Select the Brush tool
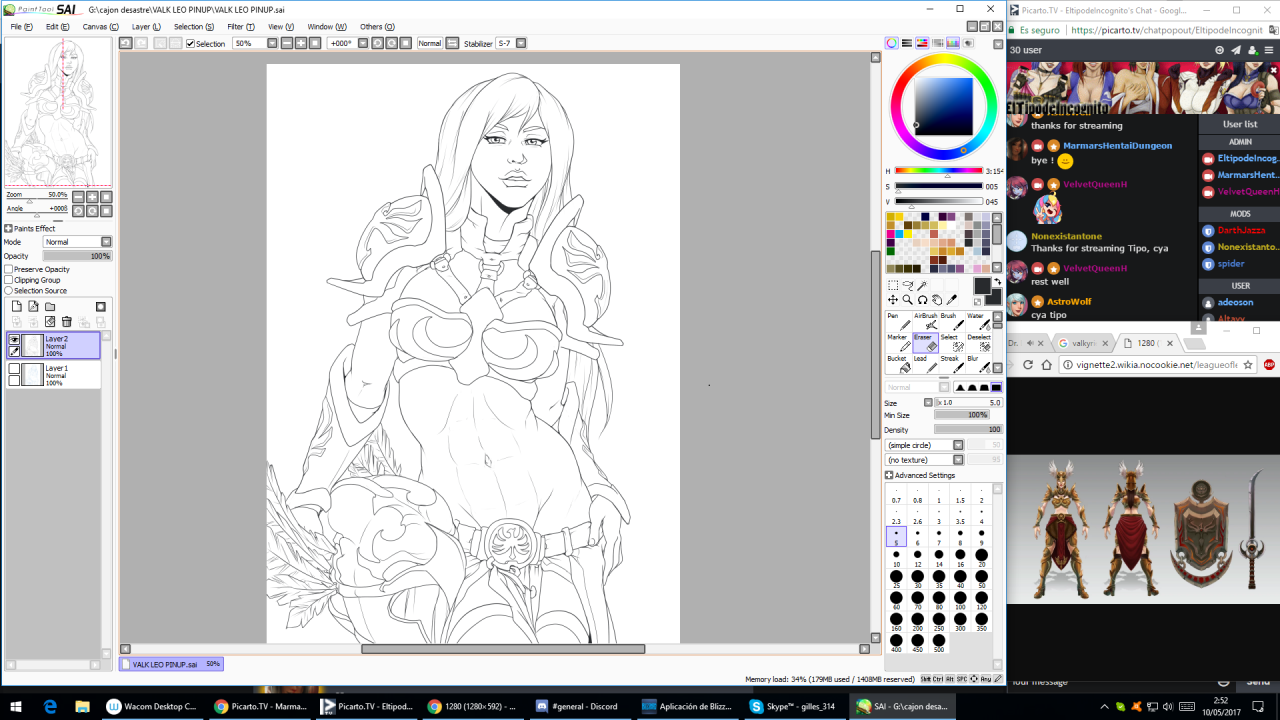Screen dimensions: 1280x720 coord(952,321)
